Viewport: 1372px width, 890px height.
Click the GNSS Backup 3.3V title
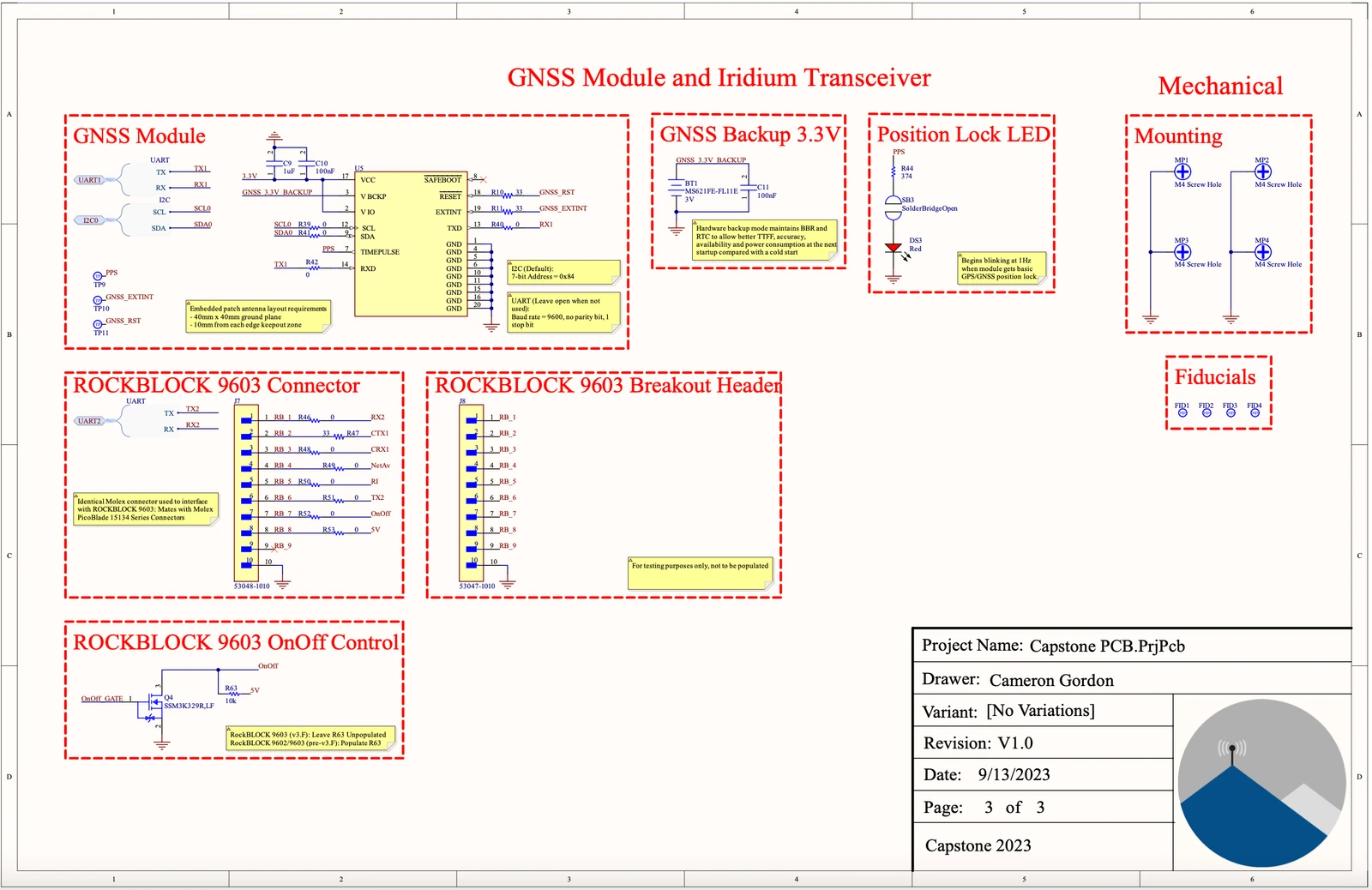pyautogui.click(x=750, y=135)
